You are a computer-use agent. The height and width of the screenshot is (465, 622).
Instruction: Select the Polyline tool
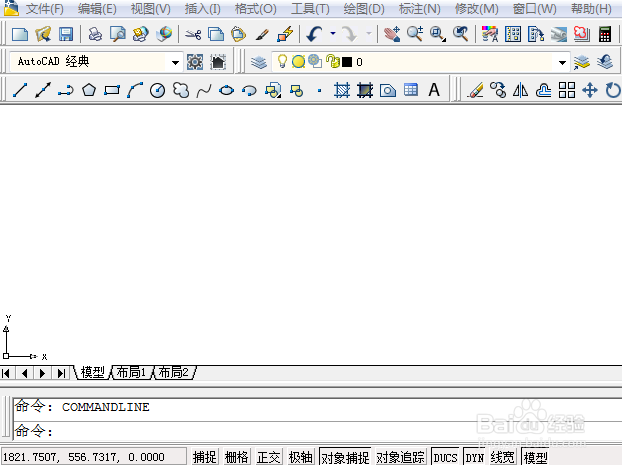(66, 90)
